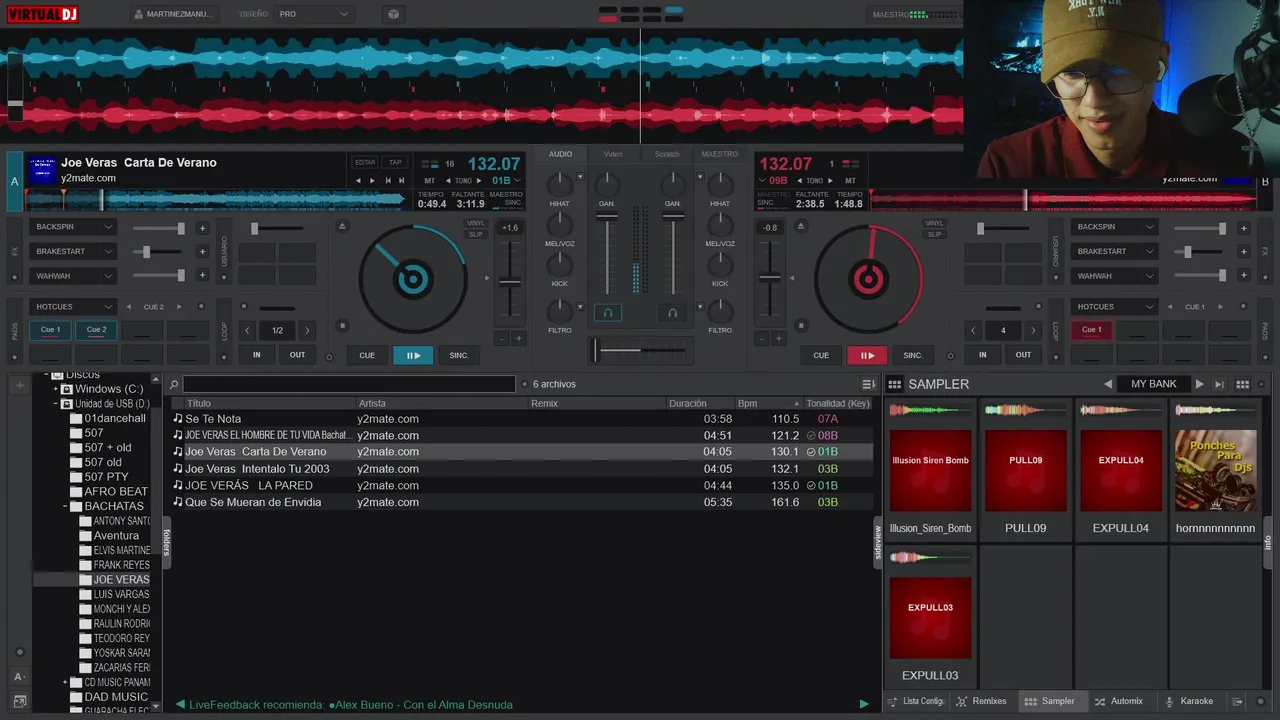The width and height of the screenshot is (1280, 720).
Task: Go to previous sampler bank arrow
Action: click(x=1108, y=384)
